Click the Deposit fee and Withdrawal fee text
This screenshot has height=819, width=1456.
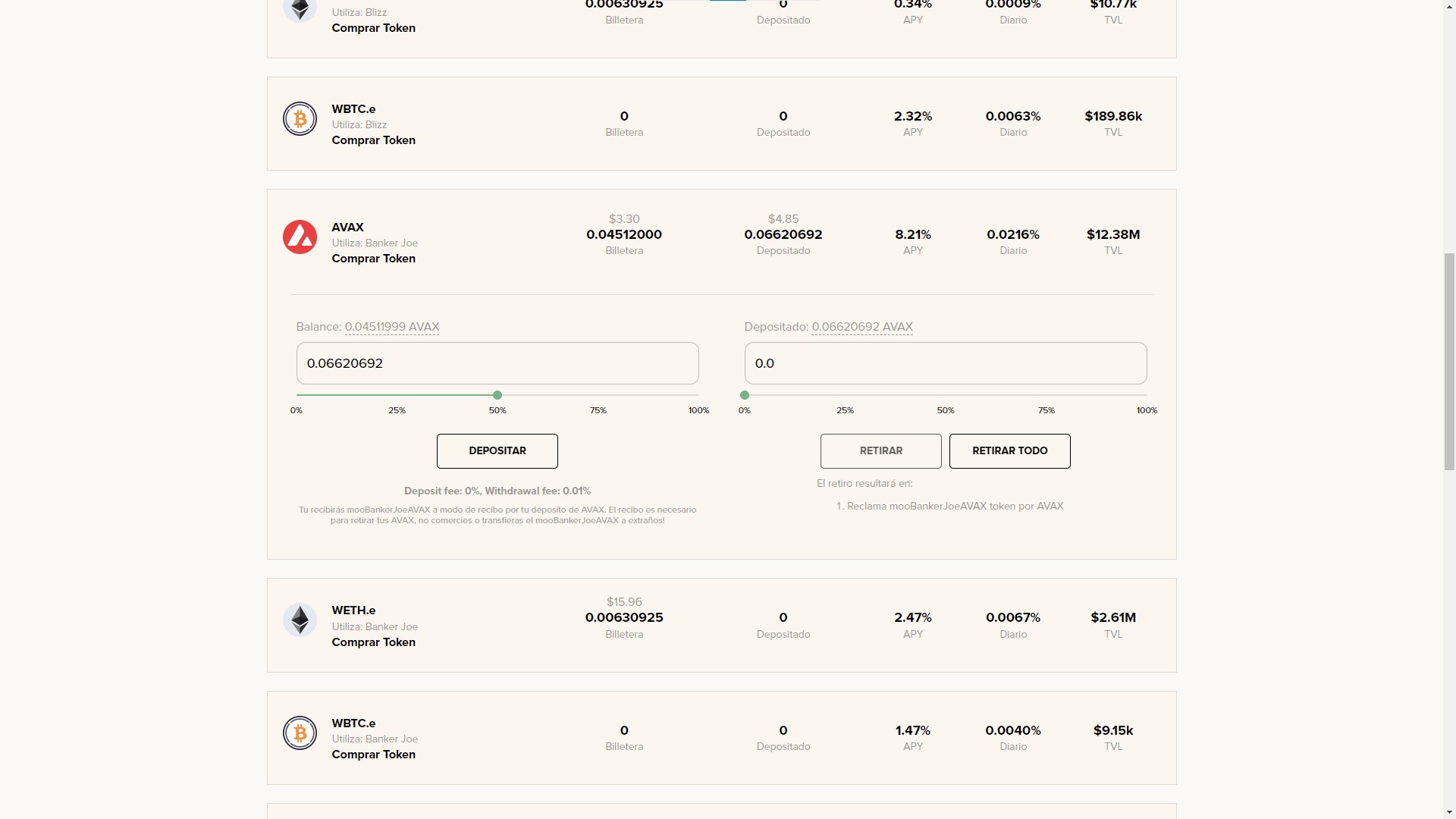(497, 491)
